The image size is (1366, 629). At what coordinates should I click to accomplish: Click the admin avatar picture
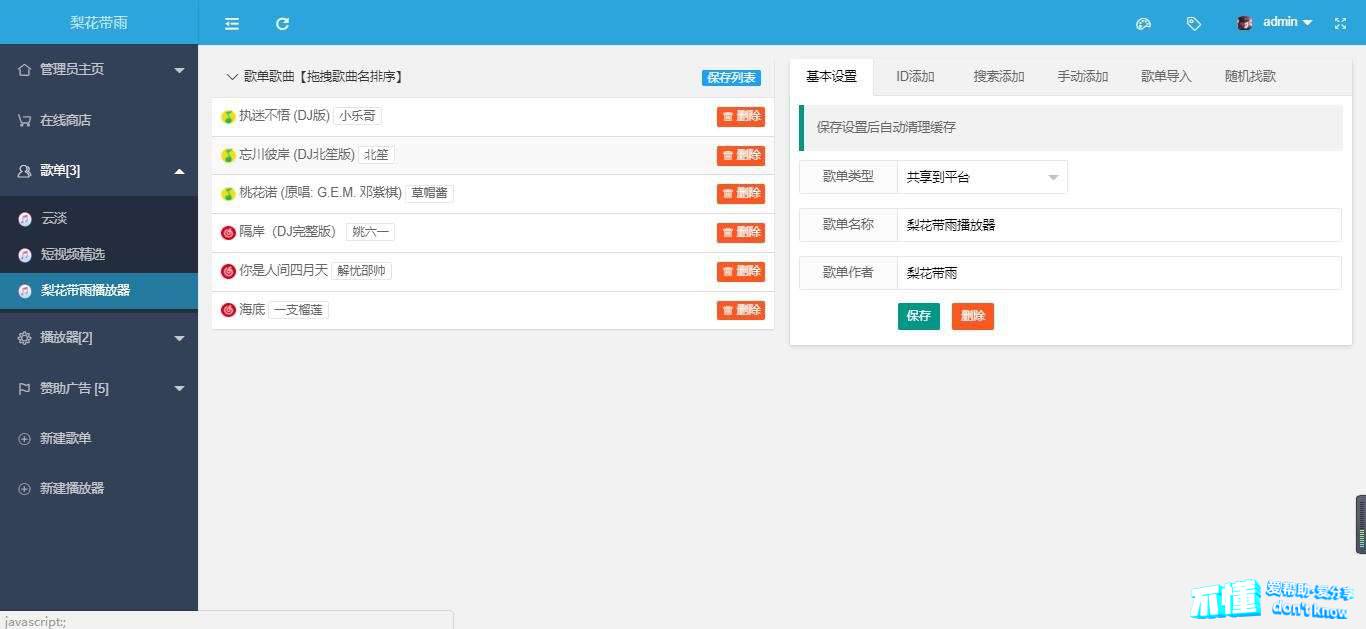tap(1245, 22)
